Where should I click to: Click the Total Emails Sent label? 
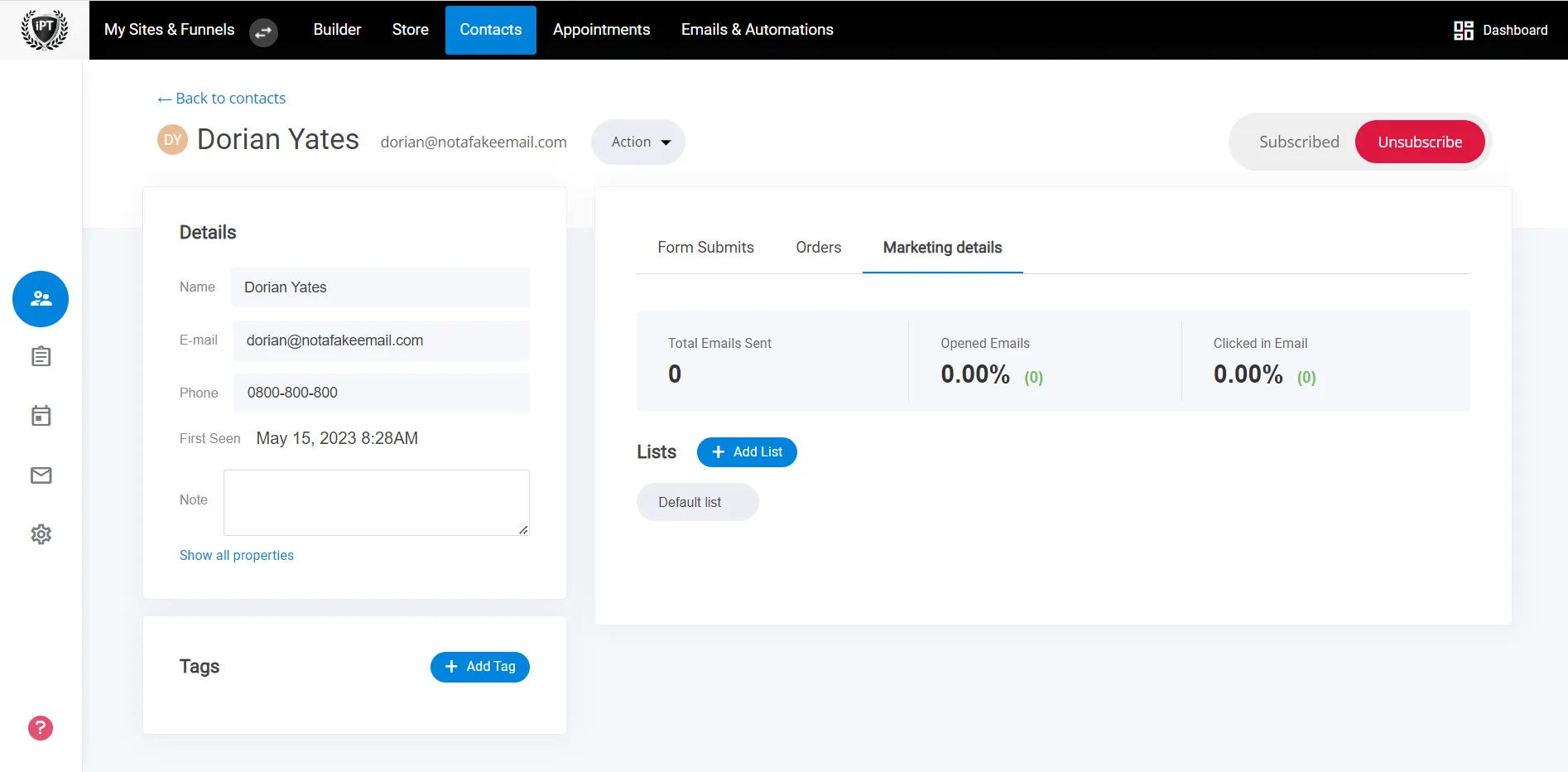point(719,344)
